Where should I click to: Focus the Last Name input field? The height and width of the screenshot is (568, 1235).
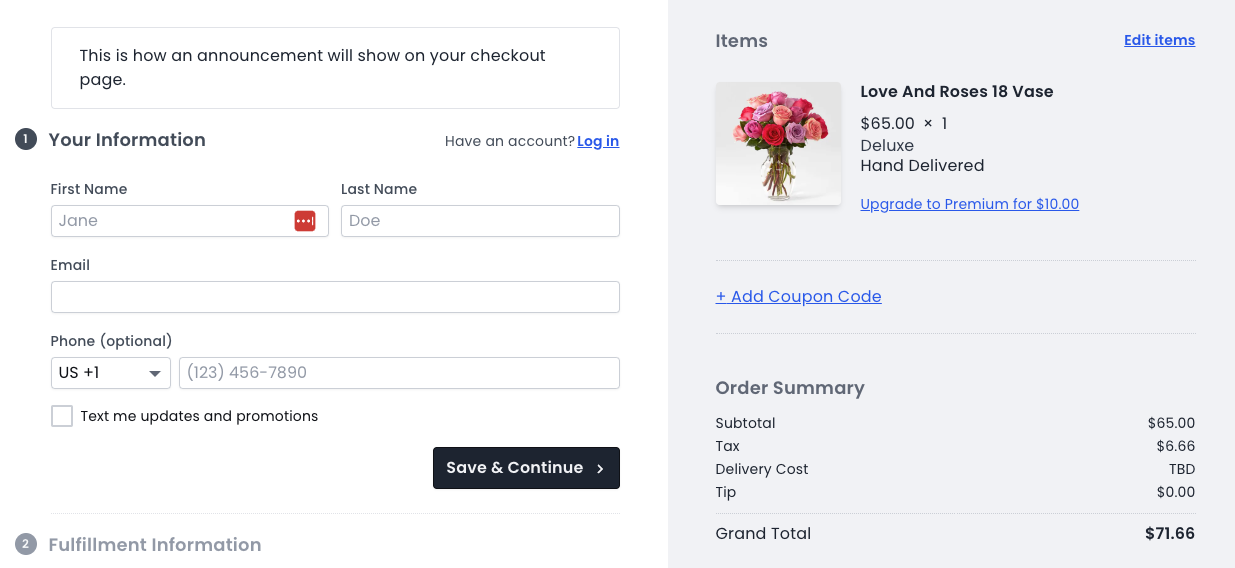coord(480,221)
